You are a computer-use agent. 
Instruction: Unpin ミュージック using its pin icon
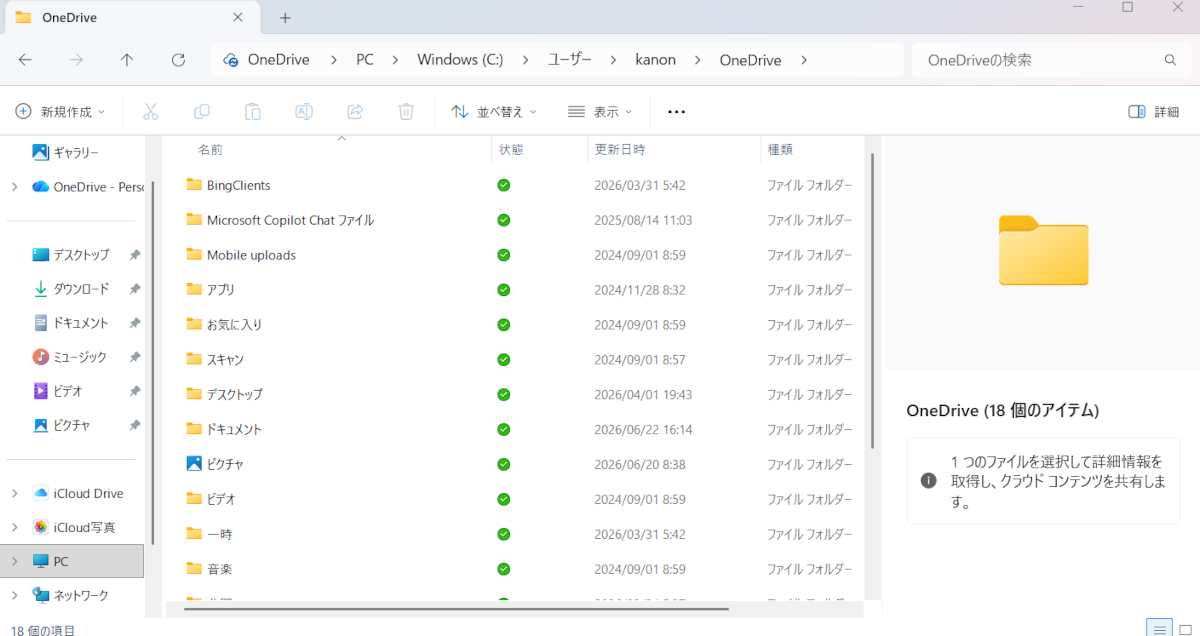coord(135,357)
